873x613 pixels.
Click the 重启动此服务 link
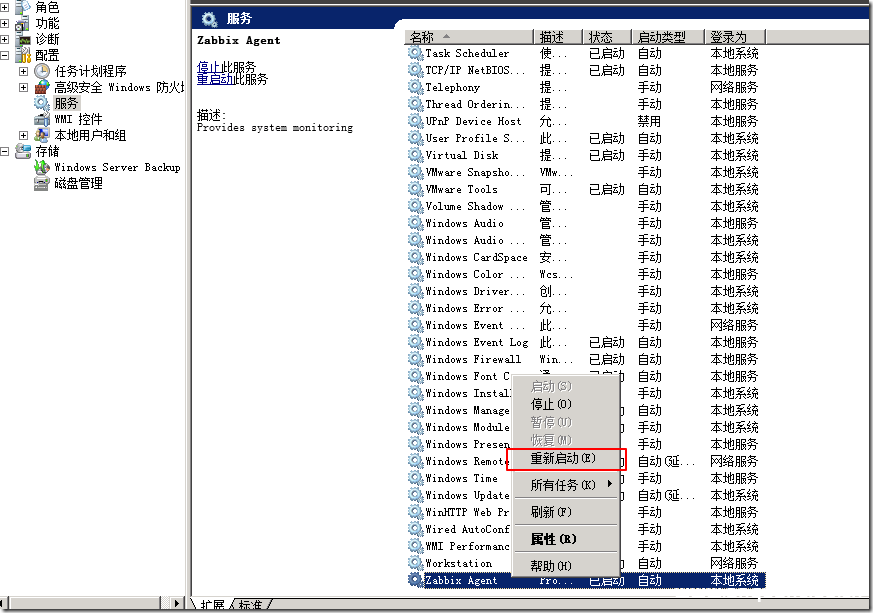click(220, 79)
